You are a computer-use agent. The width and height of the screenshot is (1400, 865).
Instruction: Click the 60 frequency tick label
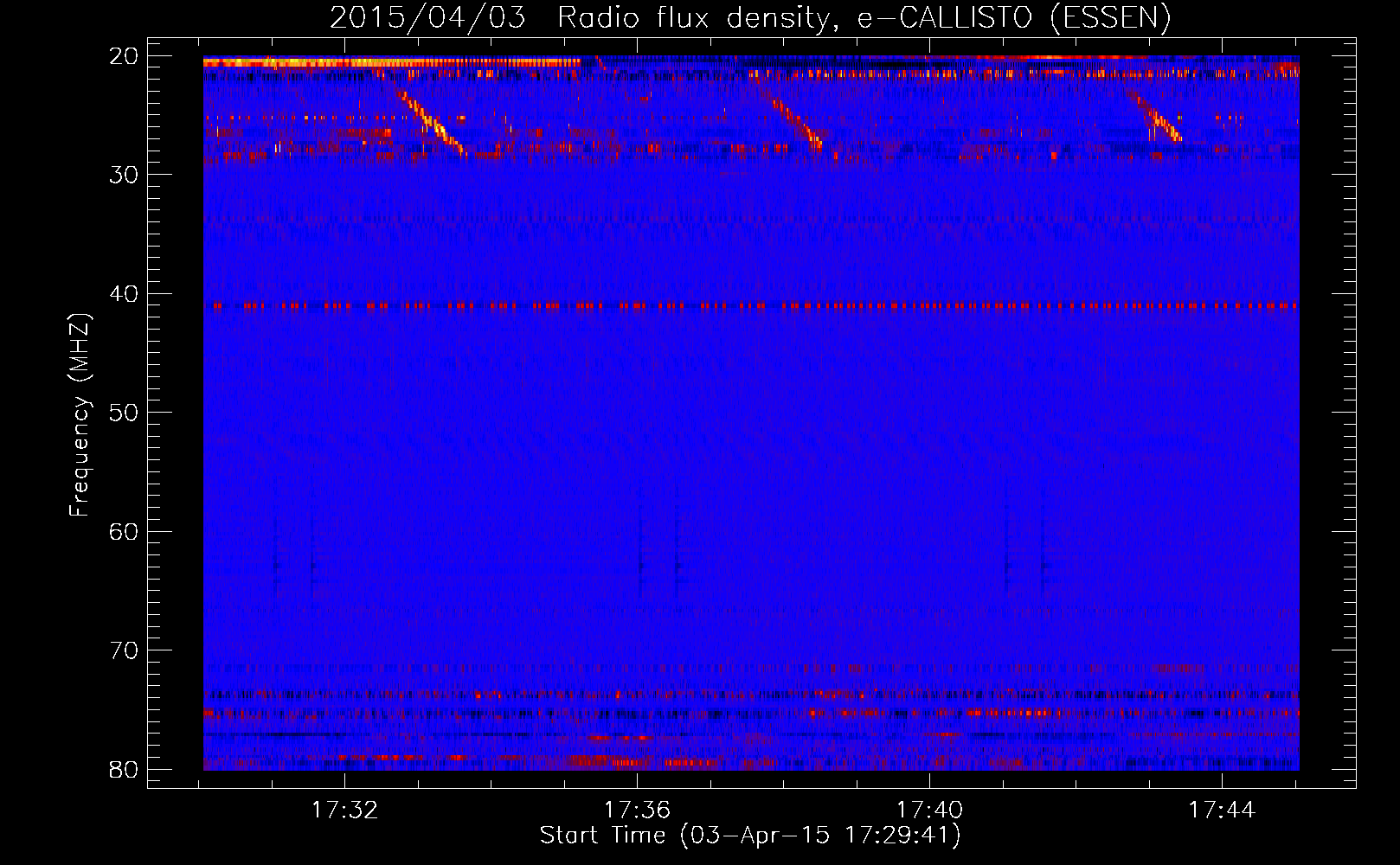pos(124,531)
